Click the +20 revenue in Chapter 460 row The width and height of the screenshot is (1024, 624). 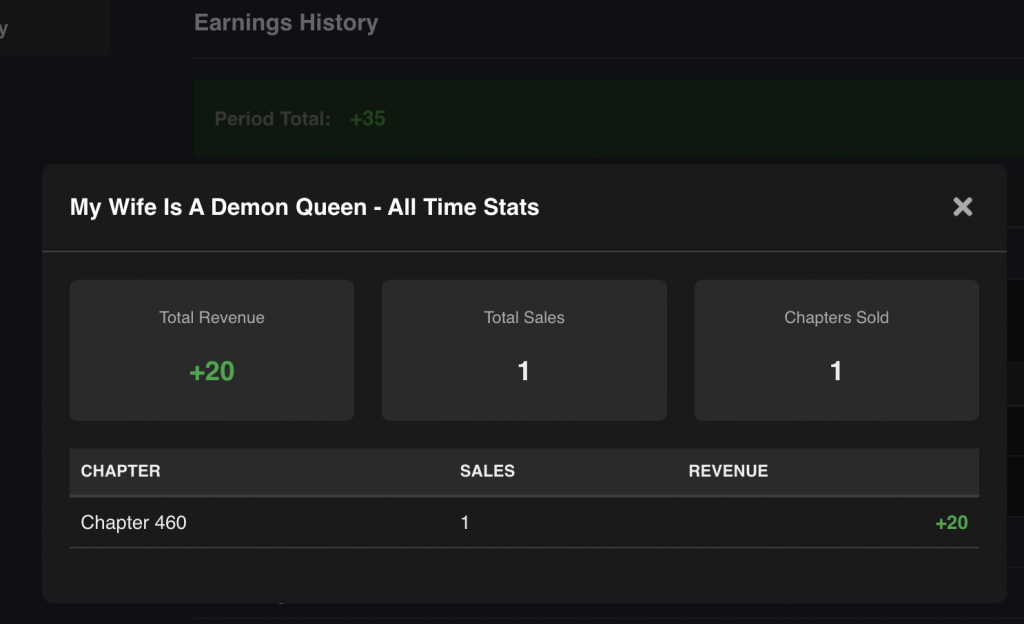click(x=951, y=522)
